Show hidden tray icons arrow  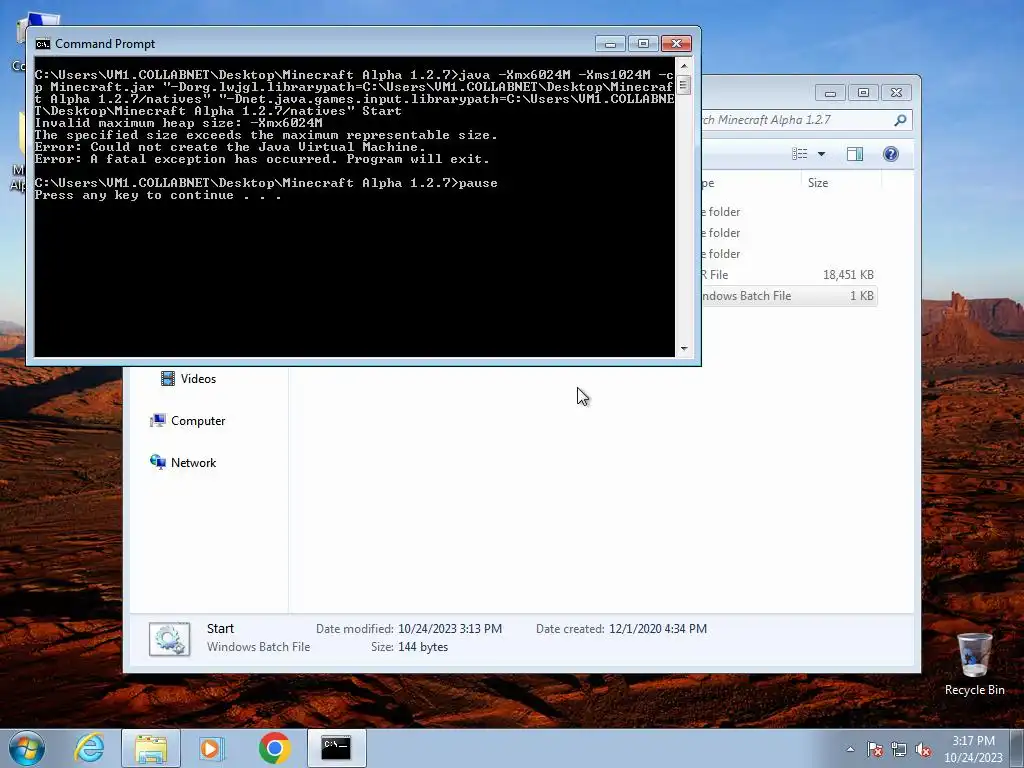point(850,749)
